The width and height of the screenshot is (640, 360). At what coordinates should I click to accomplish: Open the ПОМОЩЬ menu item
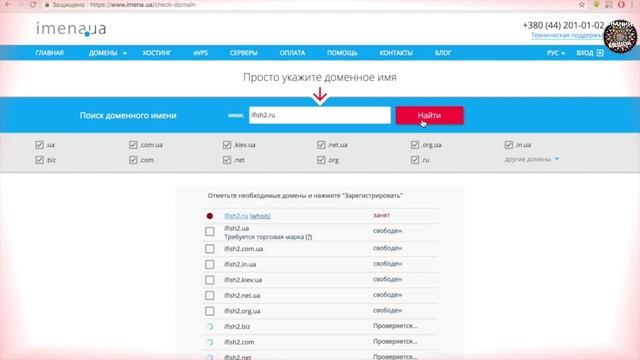(342, 53)
